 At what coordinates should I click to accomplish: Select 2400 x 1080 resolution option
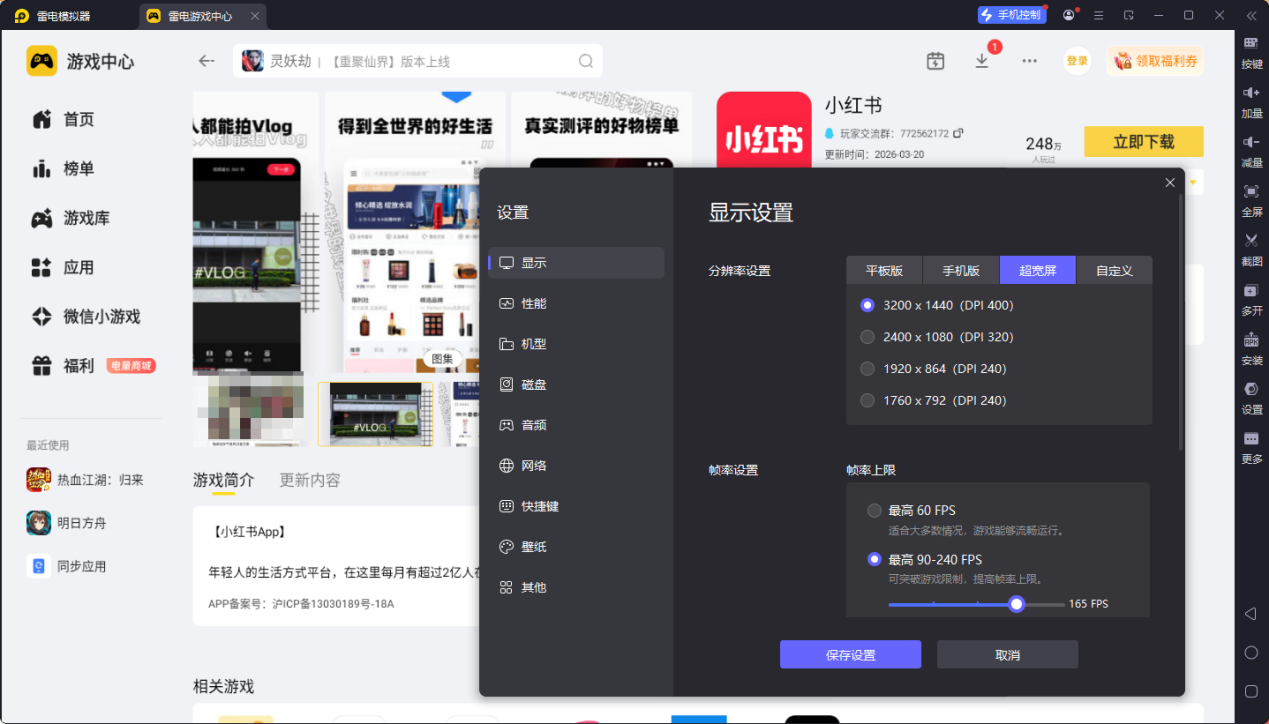tap(868, 337)
